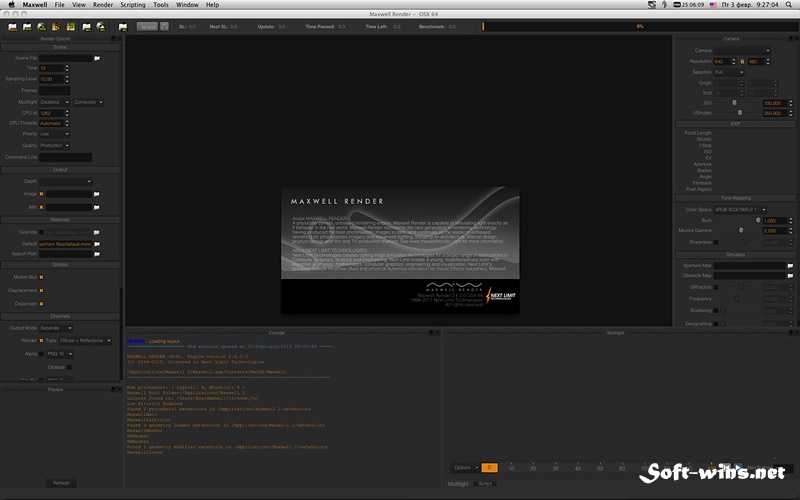Toggle Motion Blur
Image resolution: width=800 pixels, height=500 pixels.
pyautogui.click(x=41, y=278)
